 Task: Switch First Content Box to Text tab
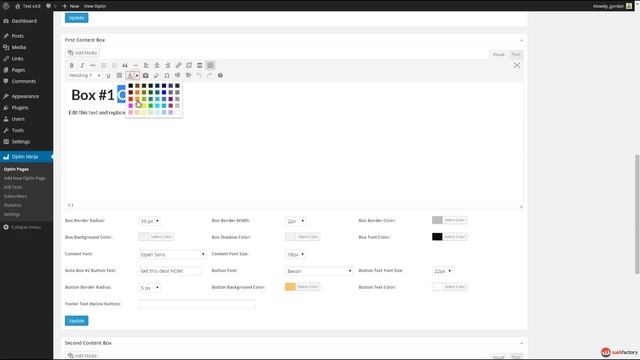pyautogui.click(x=516, y=54)
